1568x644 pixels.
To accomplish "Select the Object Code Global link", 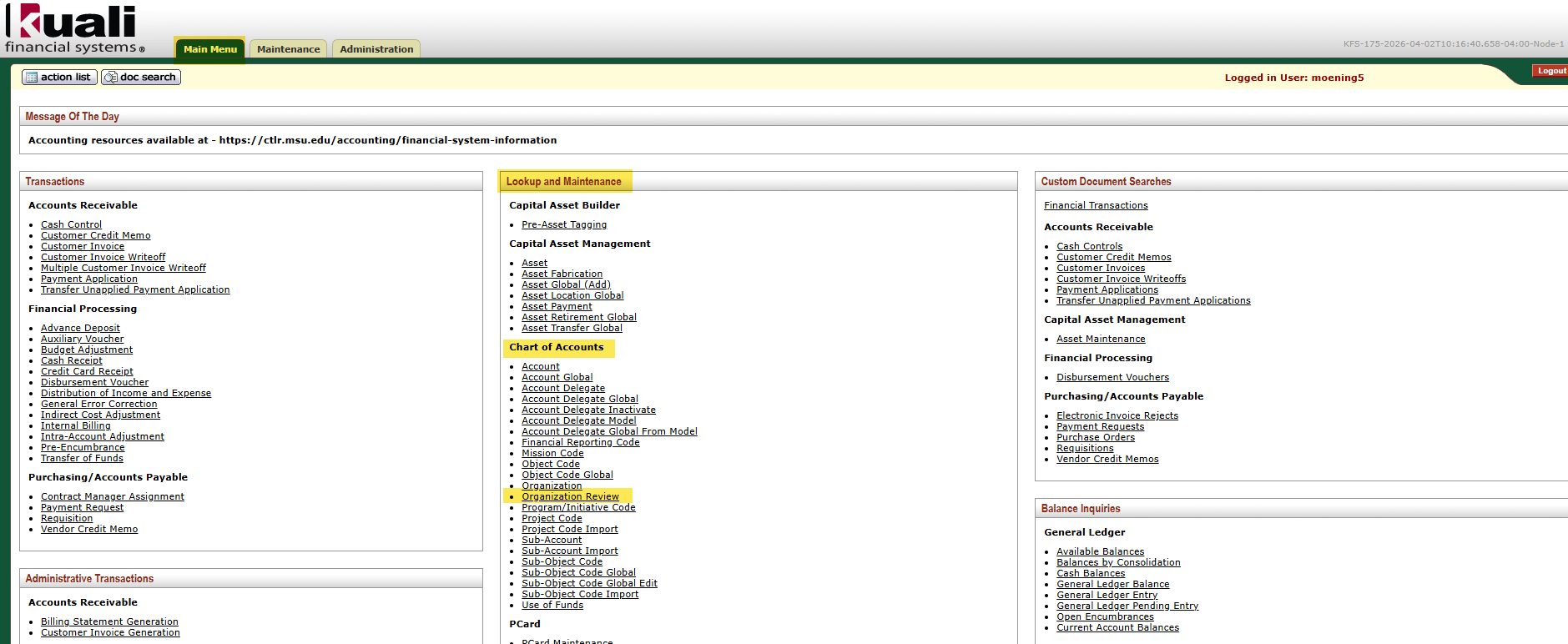I will coord(567,475).
